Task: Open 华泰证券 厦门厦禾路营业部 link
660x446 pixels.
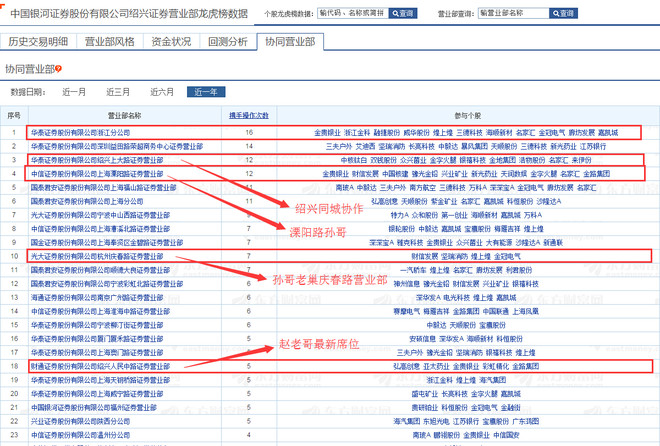Action: coord(97,339)
